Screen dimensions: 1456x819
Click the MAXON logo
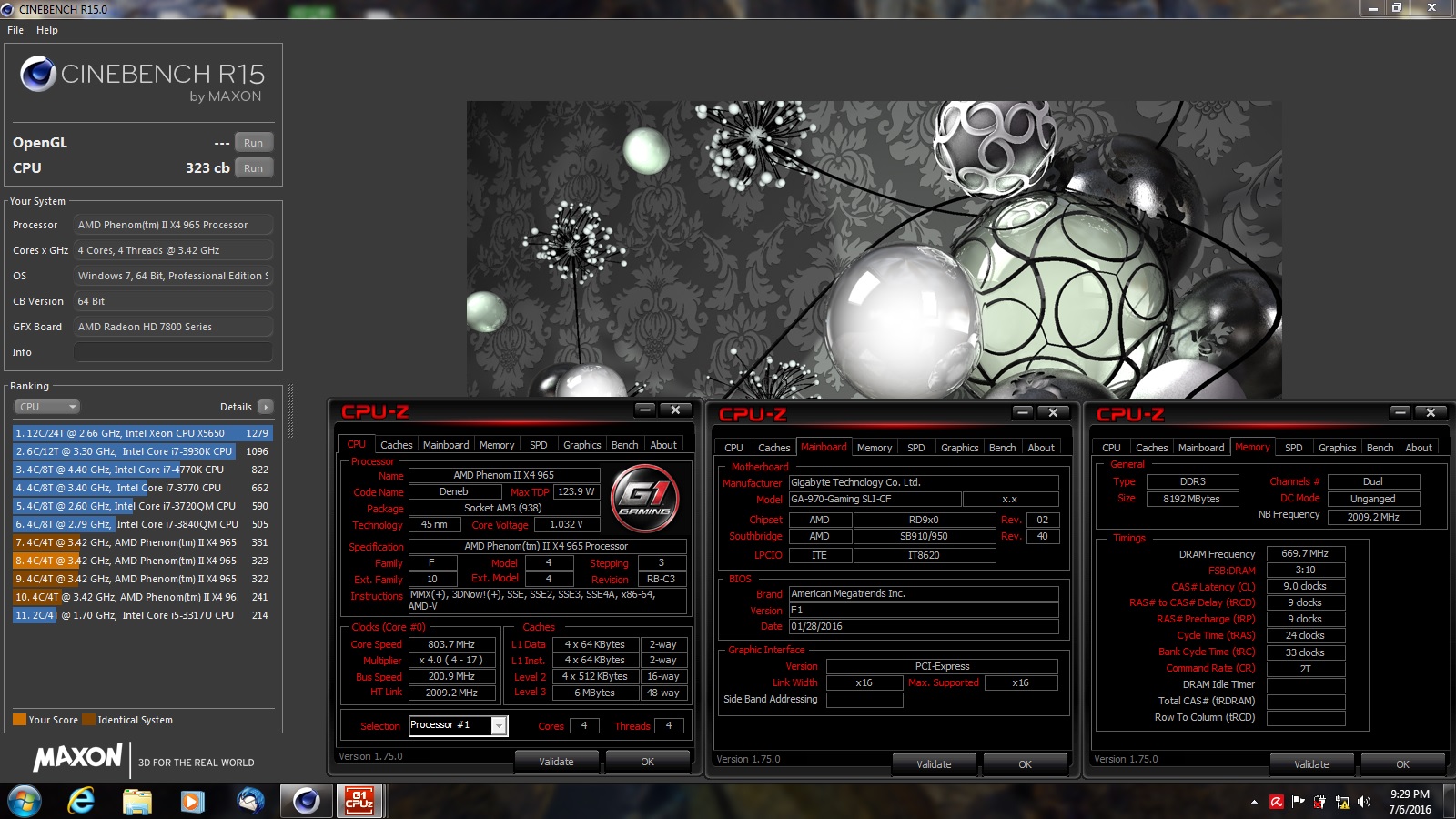78,757
